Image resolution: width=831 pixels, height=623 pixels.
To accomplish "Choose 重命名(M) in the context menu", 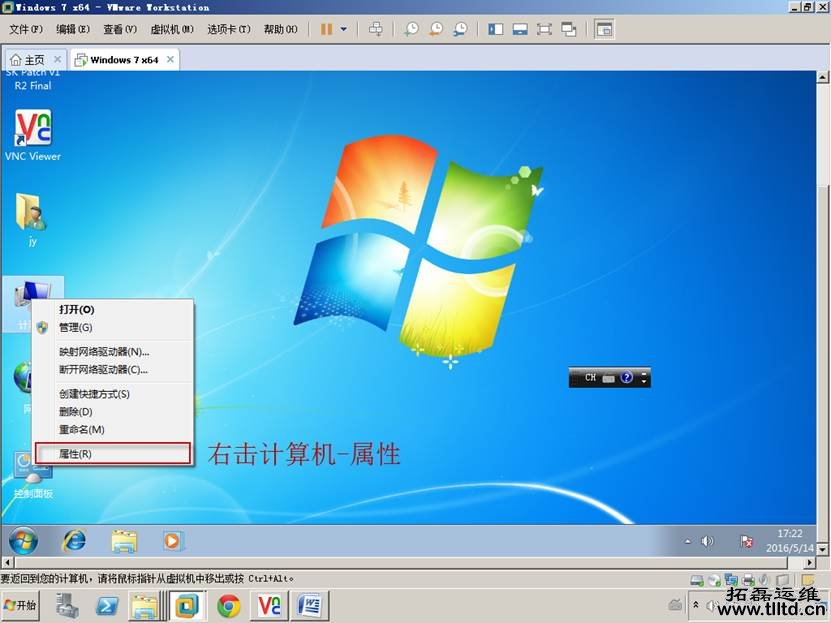I will click(113, 430).
